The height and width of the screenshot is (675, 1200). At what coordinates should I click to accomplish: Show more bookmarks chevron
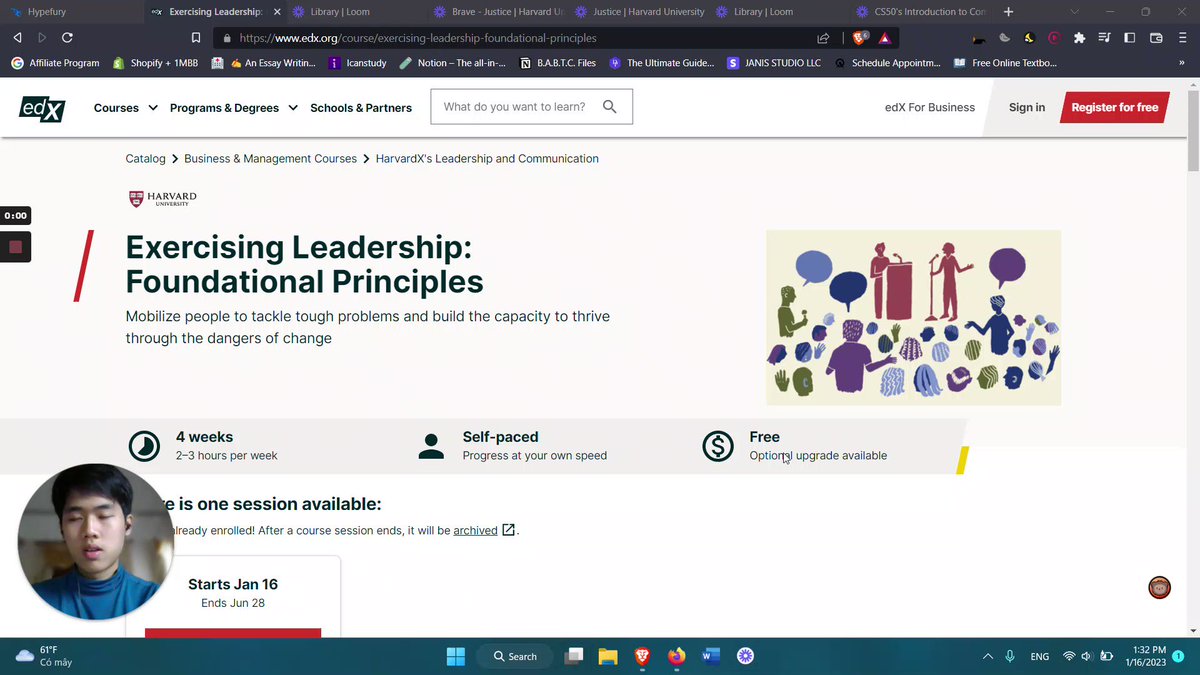coord(1182,63)
